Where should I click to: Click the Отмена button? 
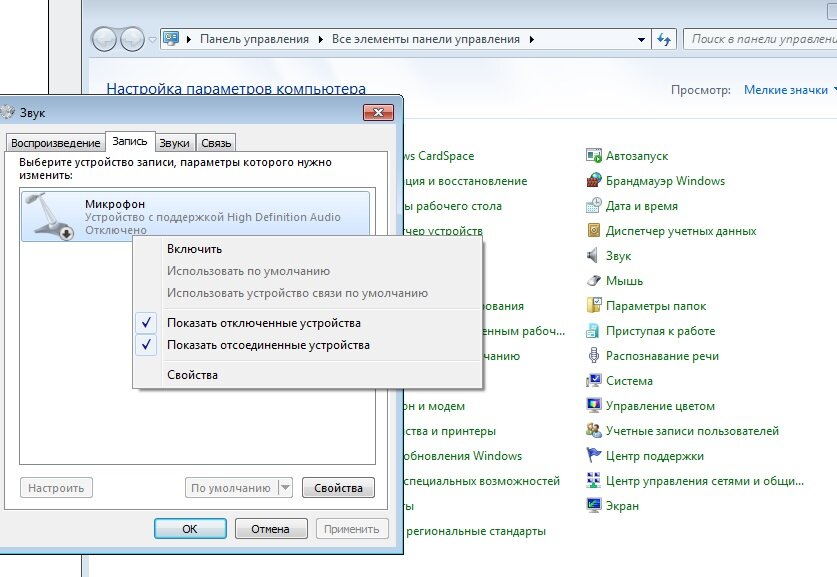[271, 528]
